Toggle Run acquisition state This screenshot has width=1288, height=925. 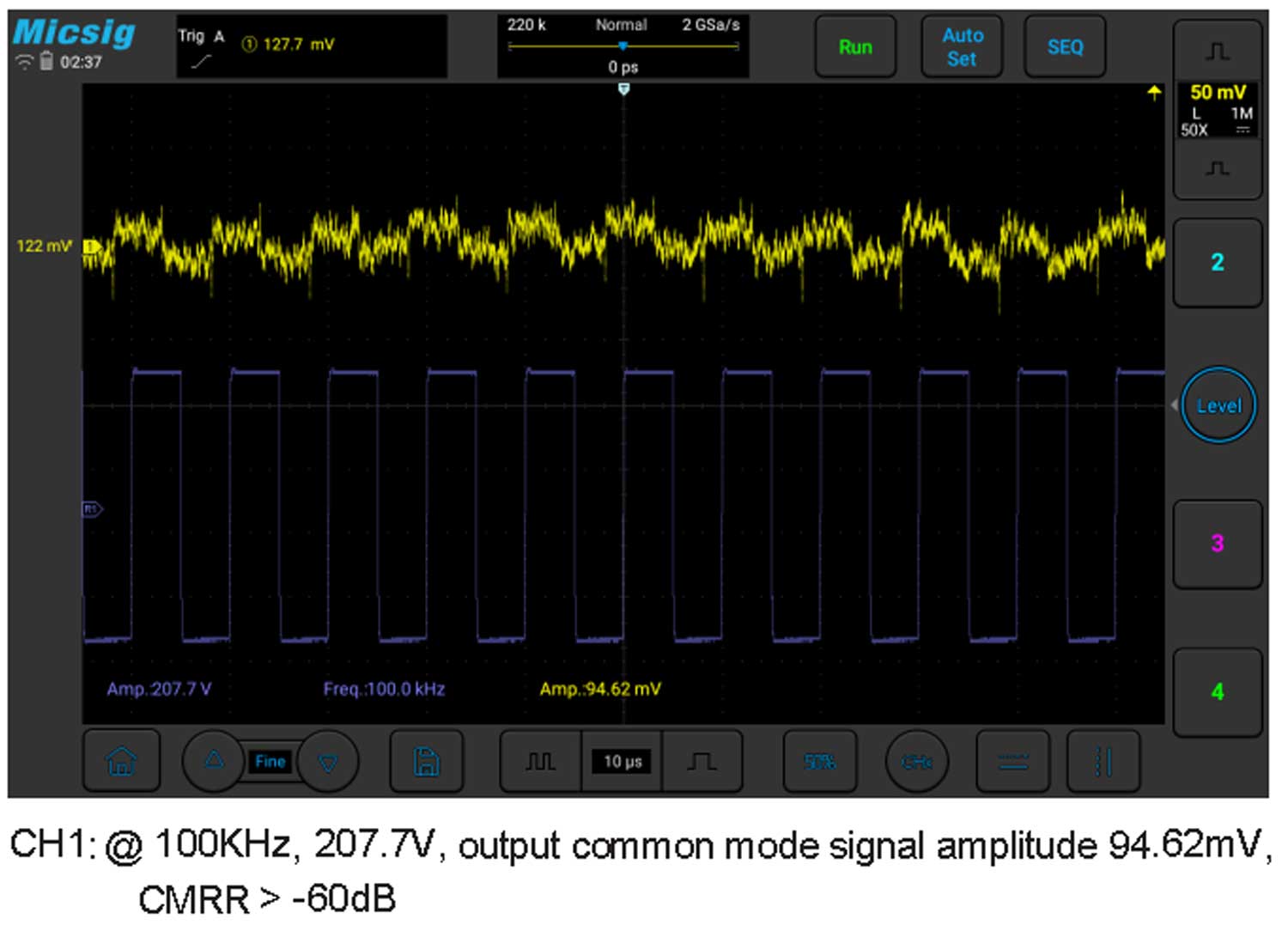tap(855, 47)
